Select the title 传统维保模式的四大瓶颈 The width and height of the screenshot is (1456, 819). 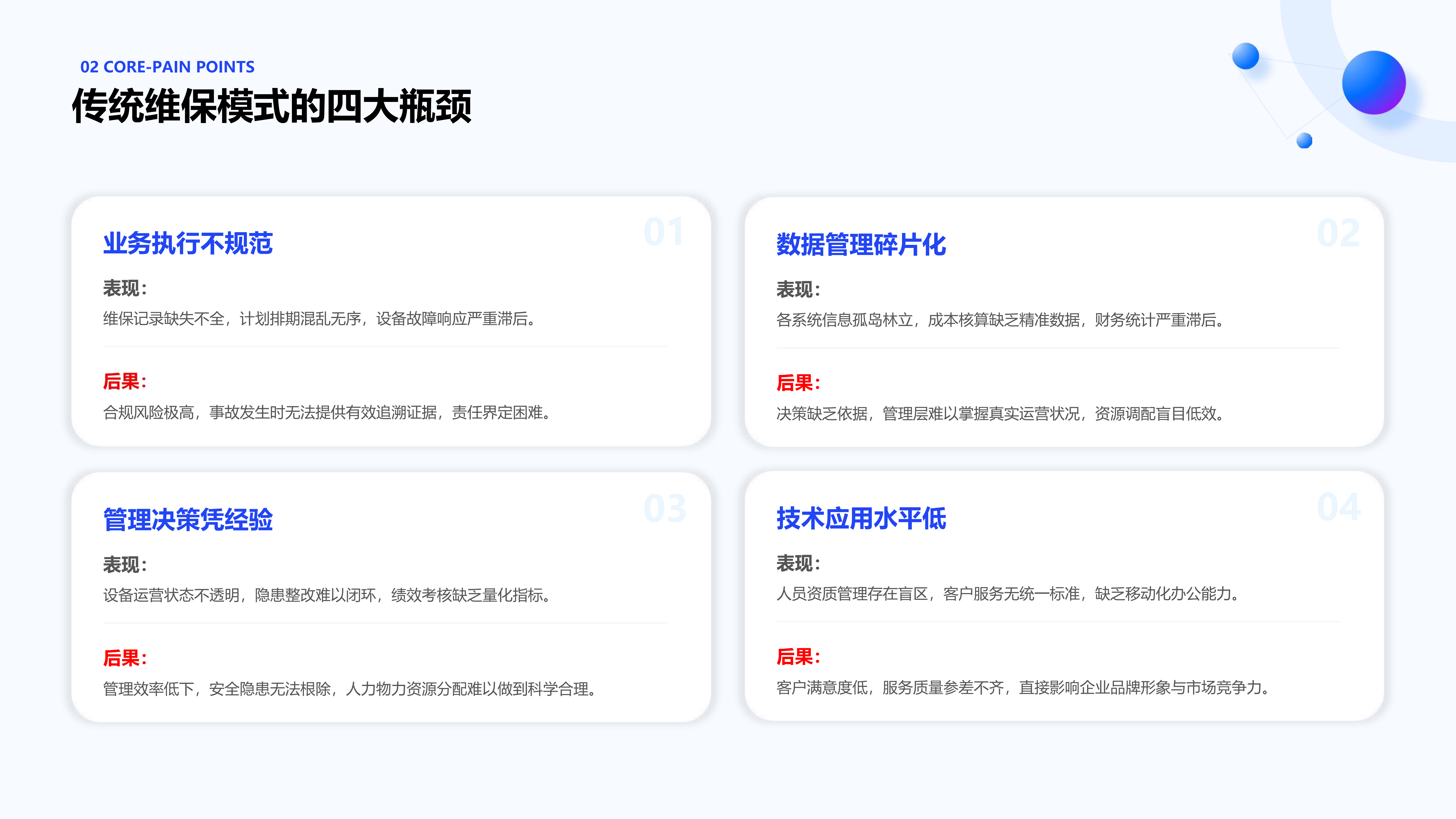[272, 106]
